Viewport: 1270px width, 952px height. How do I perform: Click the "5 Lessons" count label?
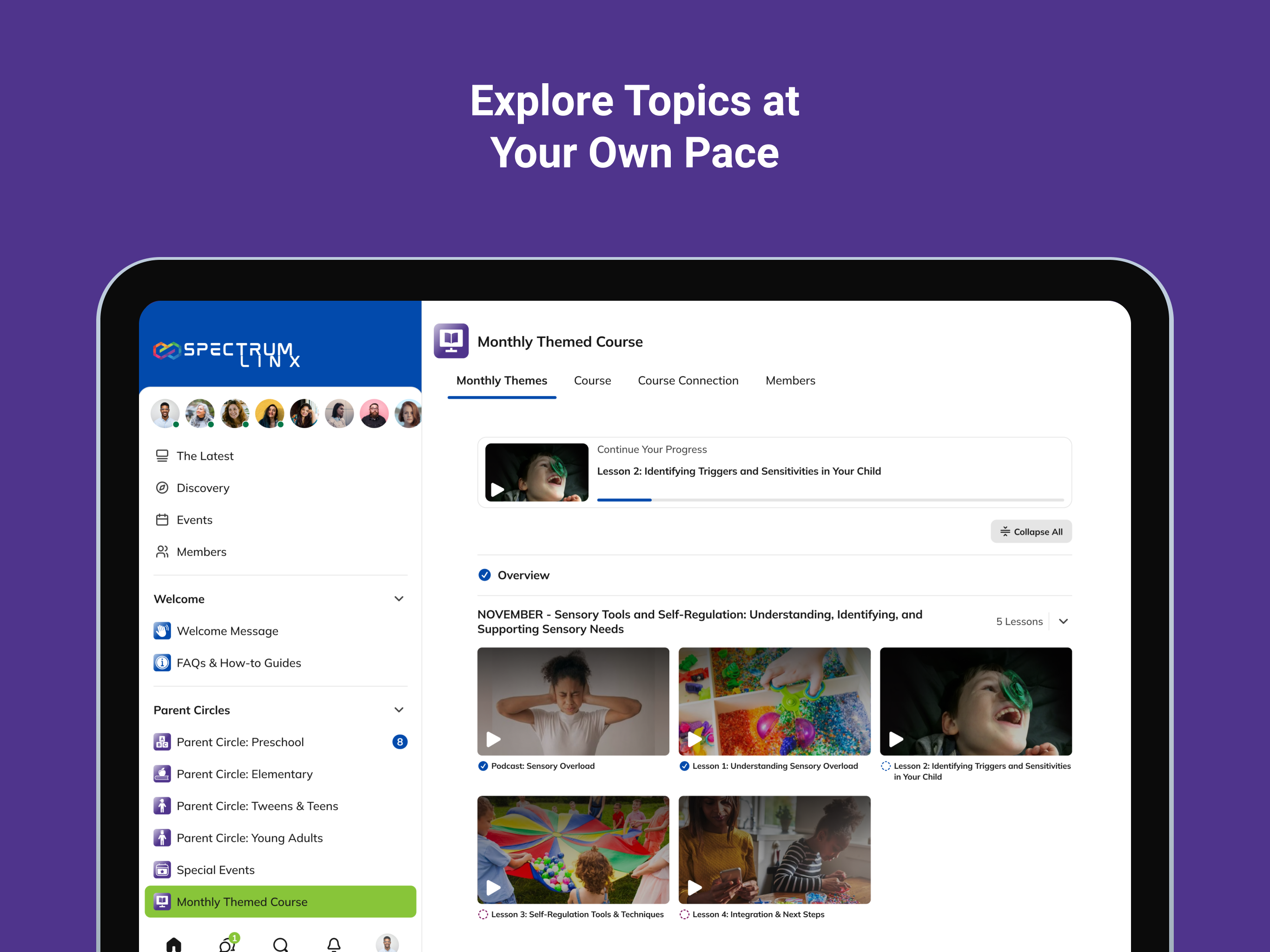(x=1019, y=621)
